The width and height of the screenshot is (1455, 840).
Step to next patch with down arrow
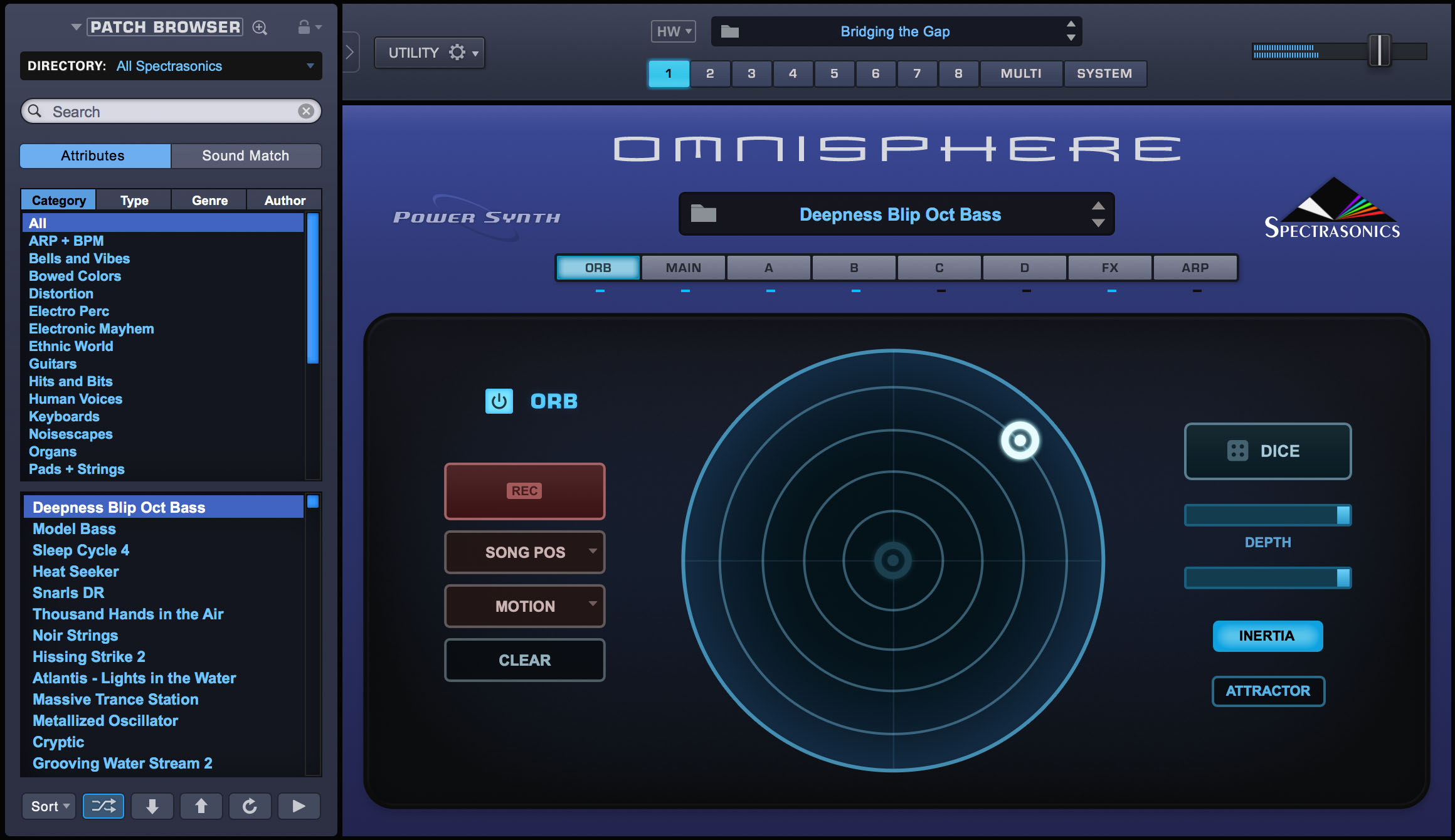pyautogui.click(x=152, y=806)
